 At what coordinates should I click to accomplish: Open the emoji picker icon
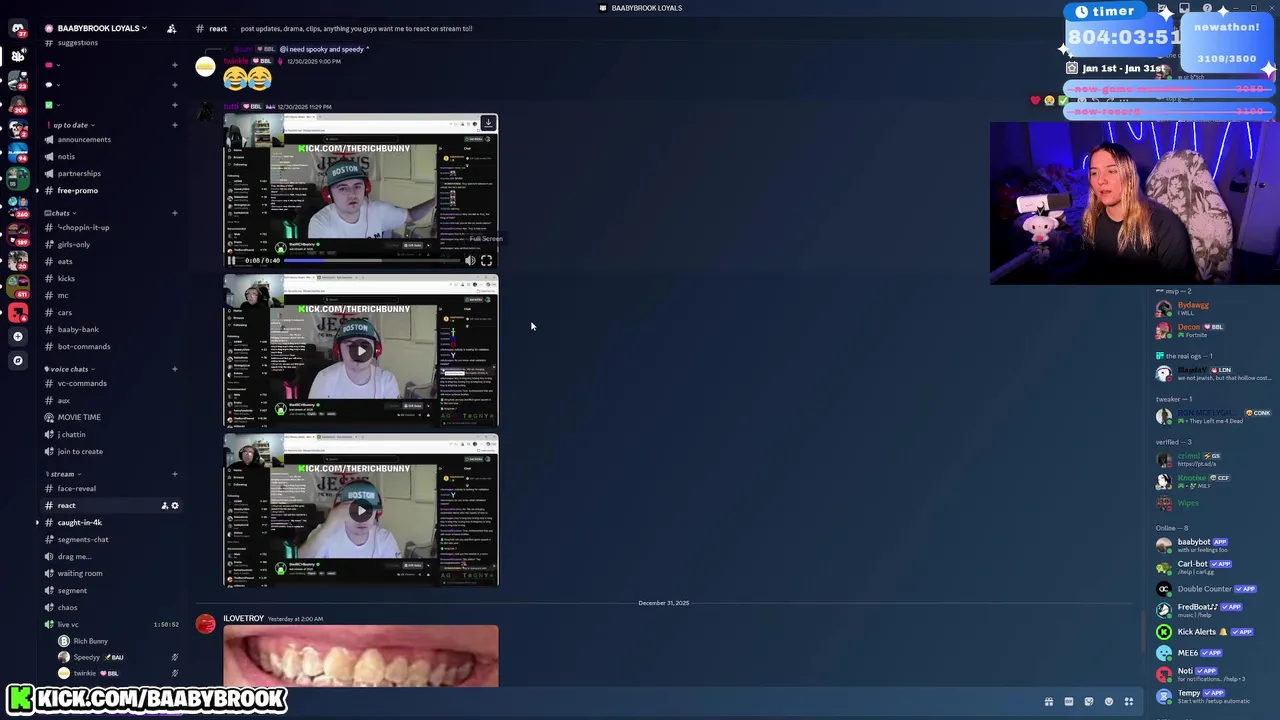pos(1108,702)
